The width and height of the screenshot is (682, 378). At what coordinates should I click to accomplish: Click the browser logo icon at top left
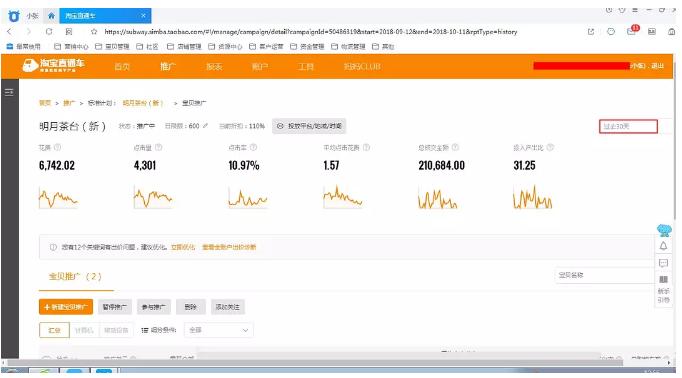coord(13,16)
